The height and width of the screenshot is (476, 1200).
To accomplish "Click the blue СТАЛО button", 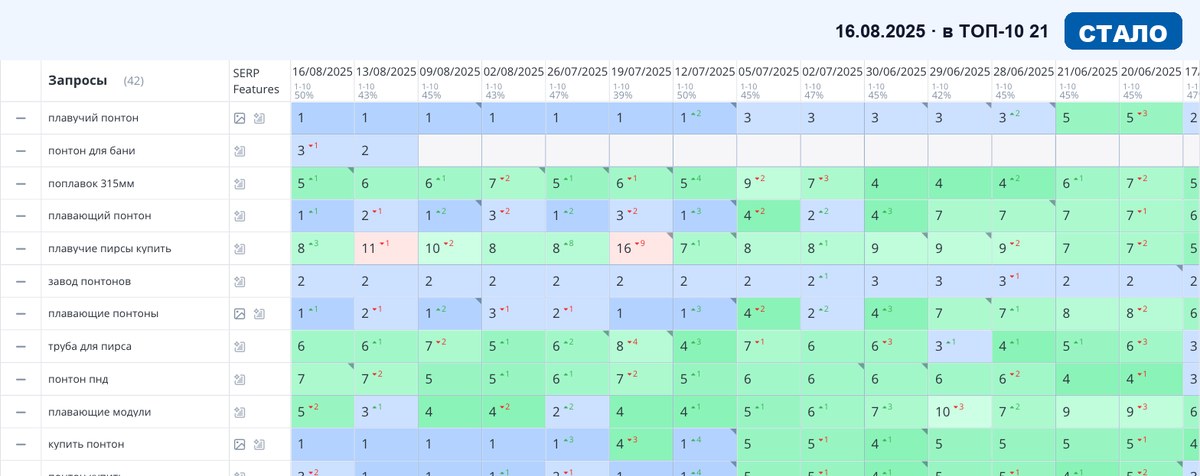I will click(x=1123, y=31).
